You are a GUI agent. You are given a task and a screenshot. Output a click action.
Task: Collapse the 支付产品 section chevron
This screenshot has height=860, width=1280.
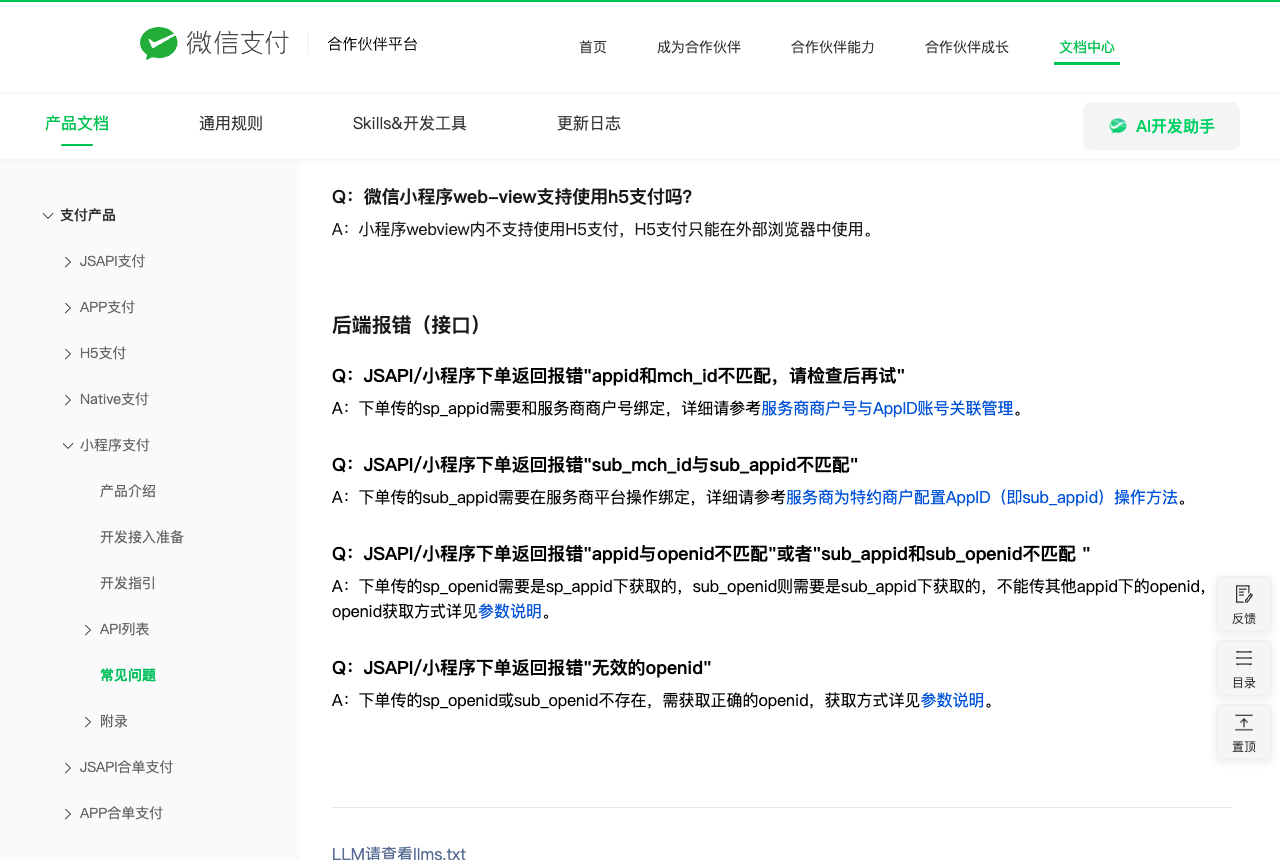coord(48,215)
